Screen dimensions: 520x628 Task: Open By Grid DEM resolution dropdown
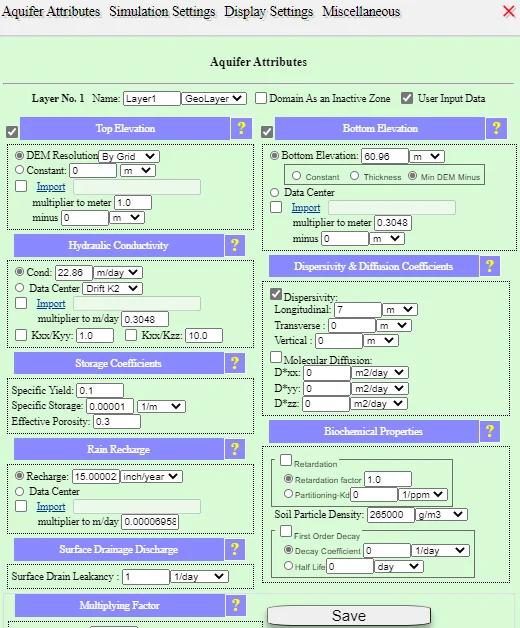(129, 156)
